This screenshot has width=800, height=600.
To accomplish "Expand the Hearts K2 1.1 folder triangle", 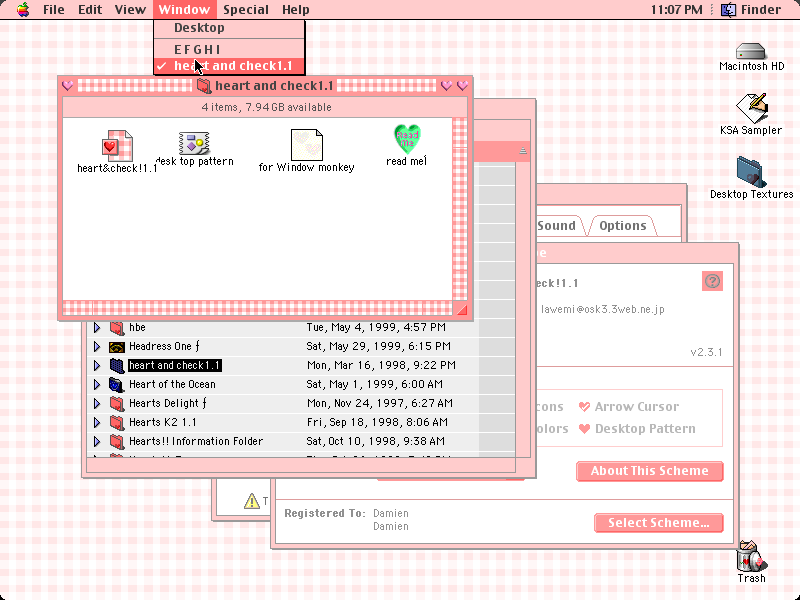I will [x=97, y=423].
